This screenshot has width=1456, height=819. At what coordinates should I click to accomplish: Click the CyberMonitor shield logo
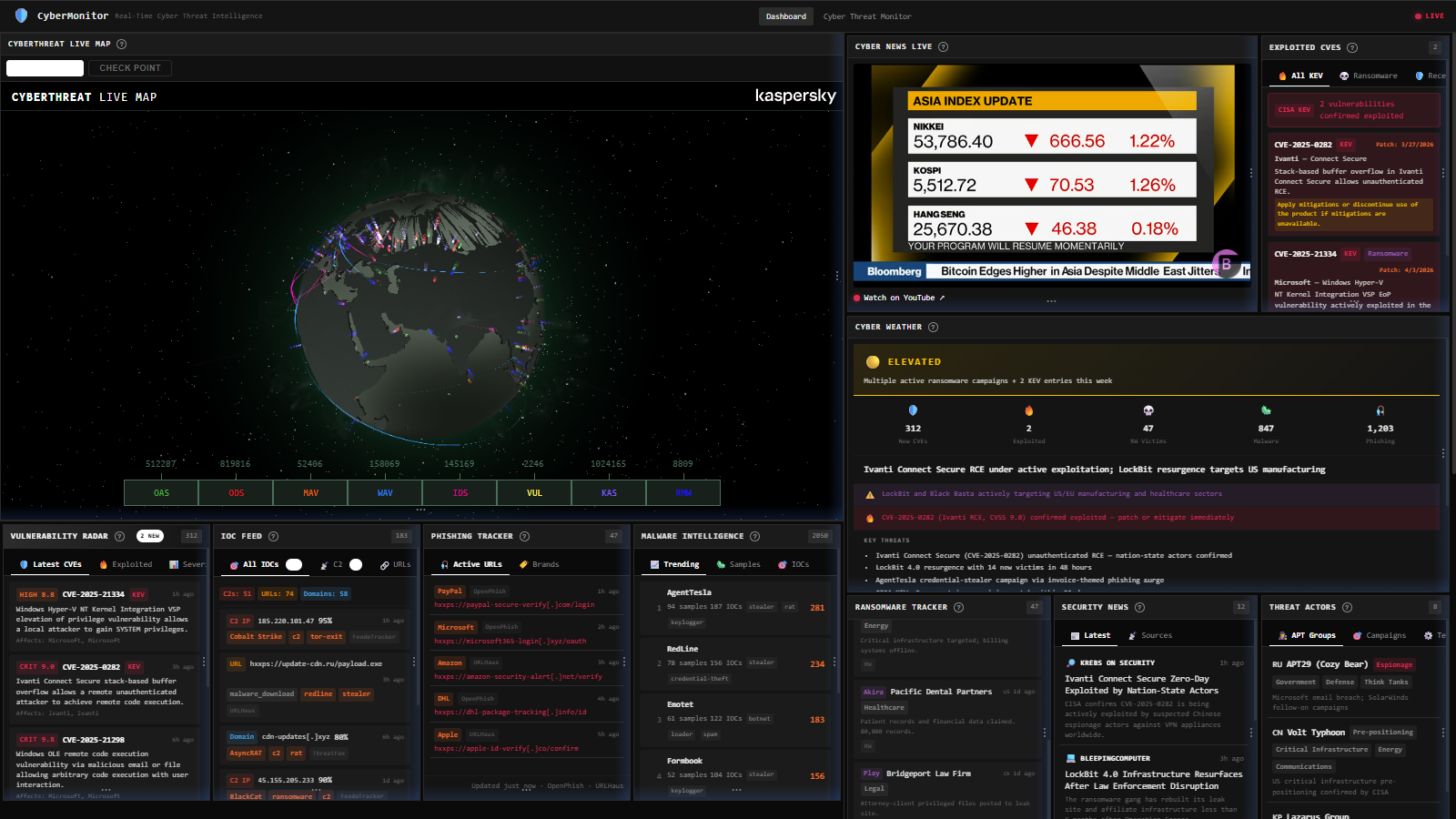tap(21, 15)
